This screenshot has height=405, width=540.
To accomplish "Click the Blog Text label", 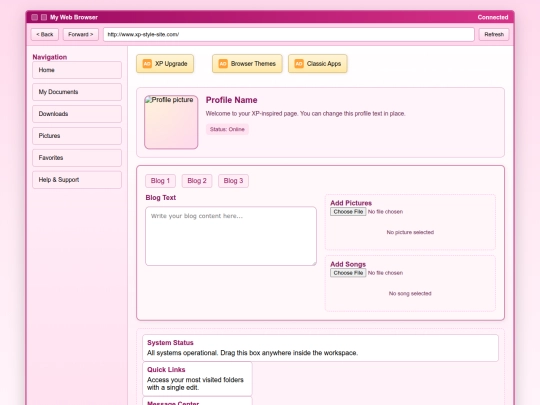I will (x=160, y=198).
